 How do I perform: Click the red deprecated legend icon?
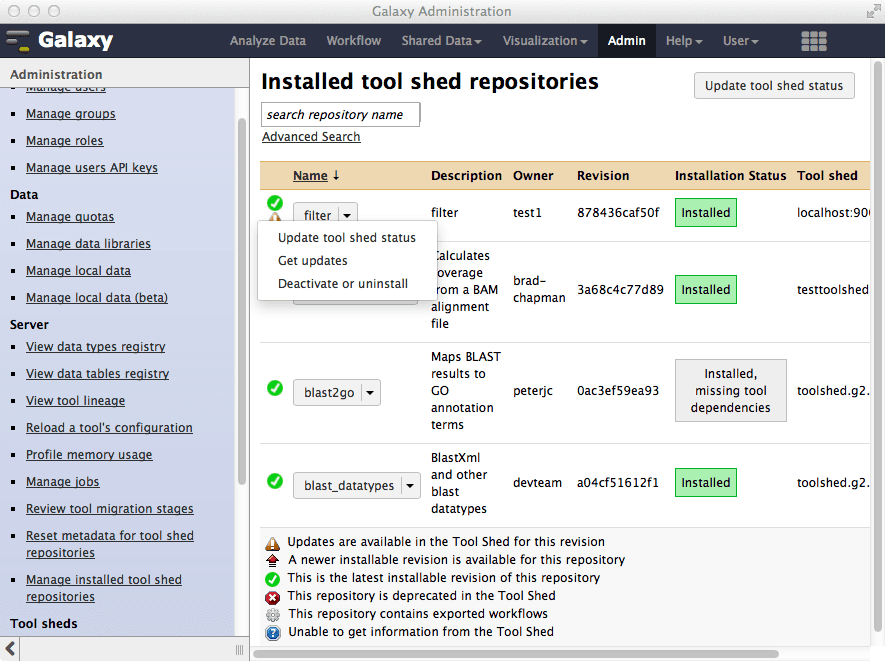pyautogui.click(x=272, y=596)
